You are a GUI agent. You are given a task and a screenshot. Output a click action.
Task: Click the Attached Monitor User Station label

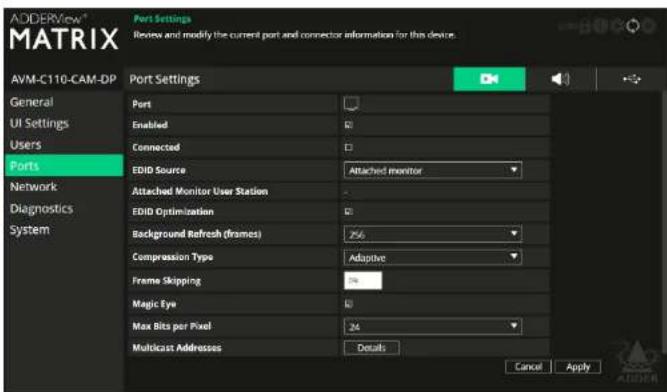(200, 191)
